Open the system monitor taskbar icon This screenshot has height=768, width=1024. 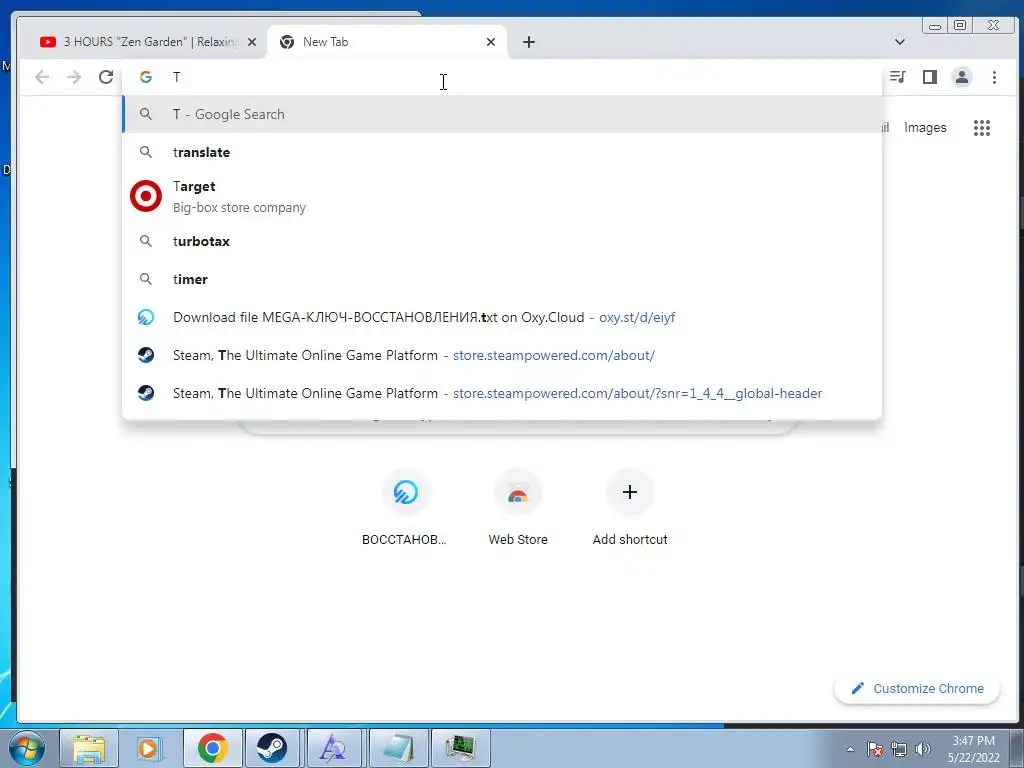point(460,748)
